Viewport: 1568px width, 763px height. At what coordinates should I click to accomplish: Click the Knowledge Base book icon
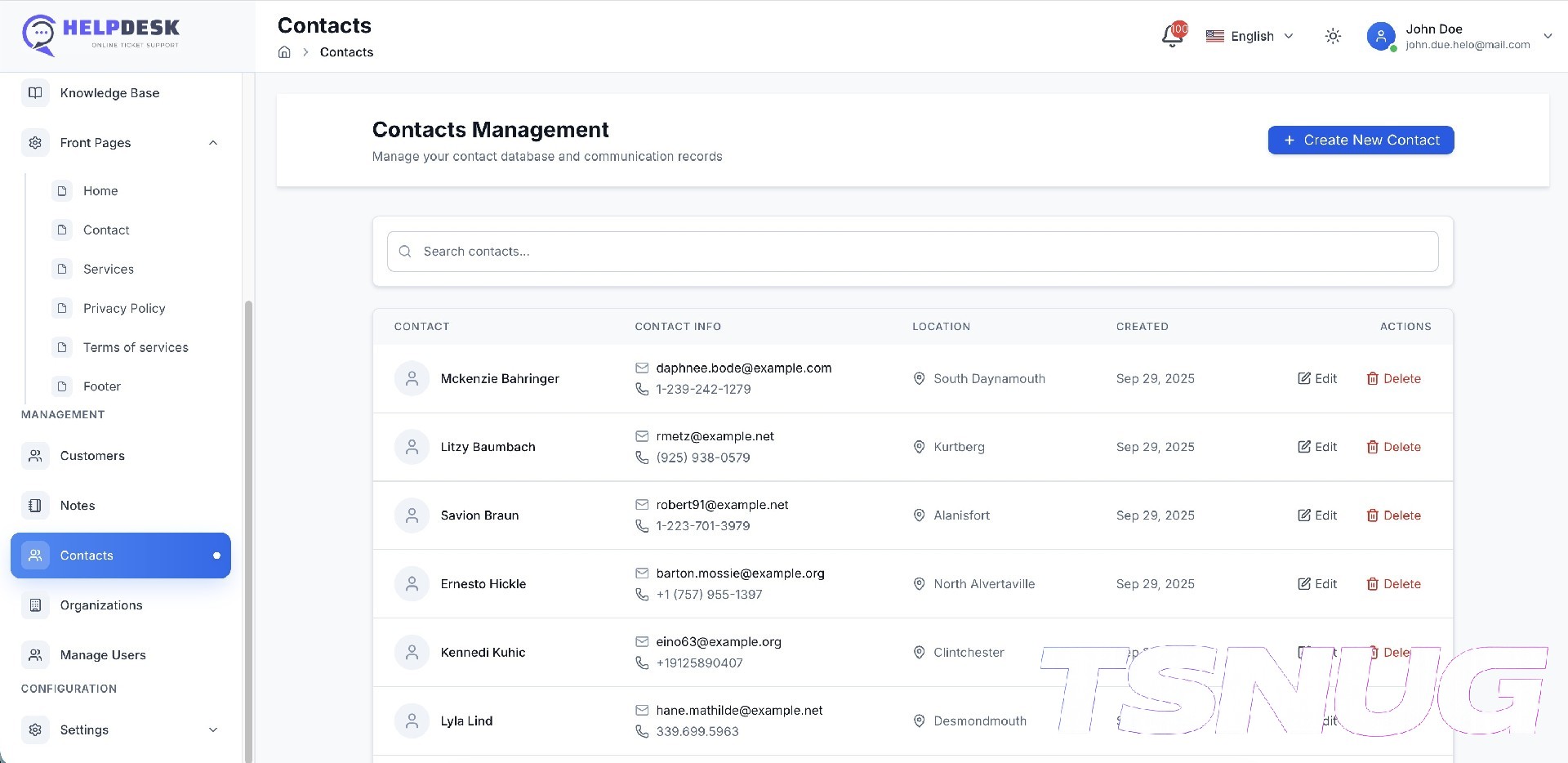35,93
